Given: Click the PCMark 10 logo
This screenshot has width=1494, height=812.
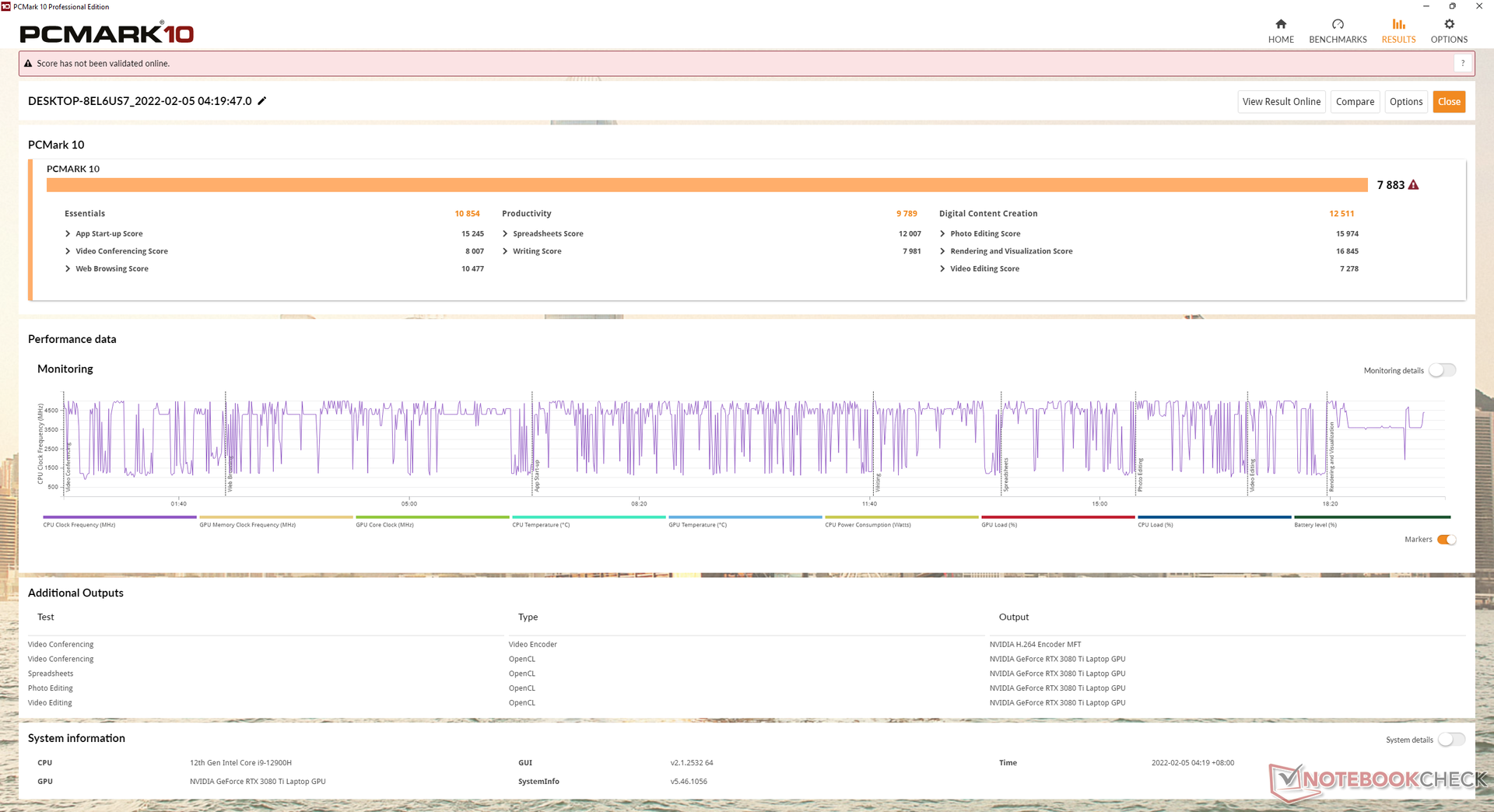Looking at the screenshot, I should [107, 33].
